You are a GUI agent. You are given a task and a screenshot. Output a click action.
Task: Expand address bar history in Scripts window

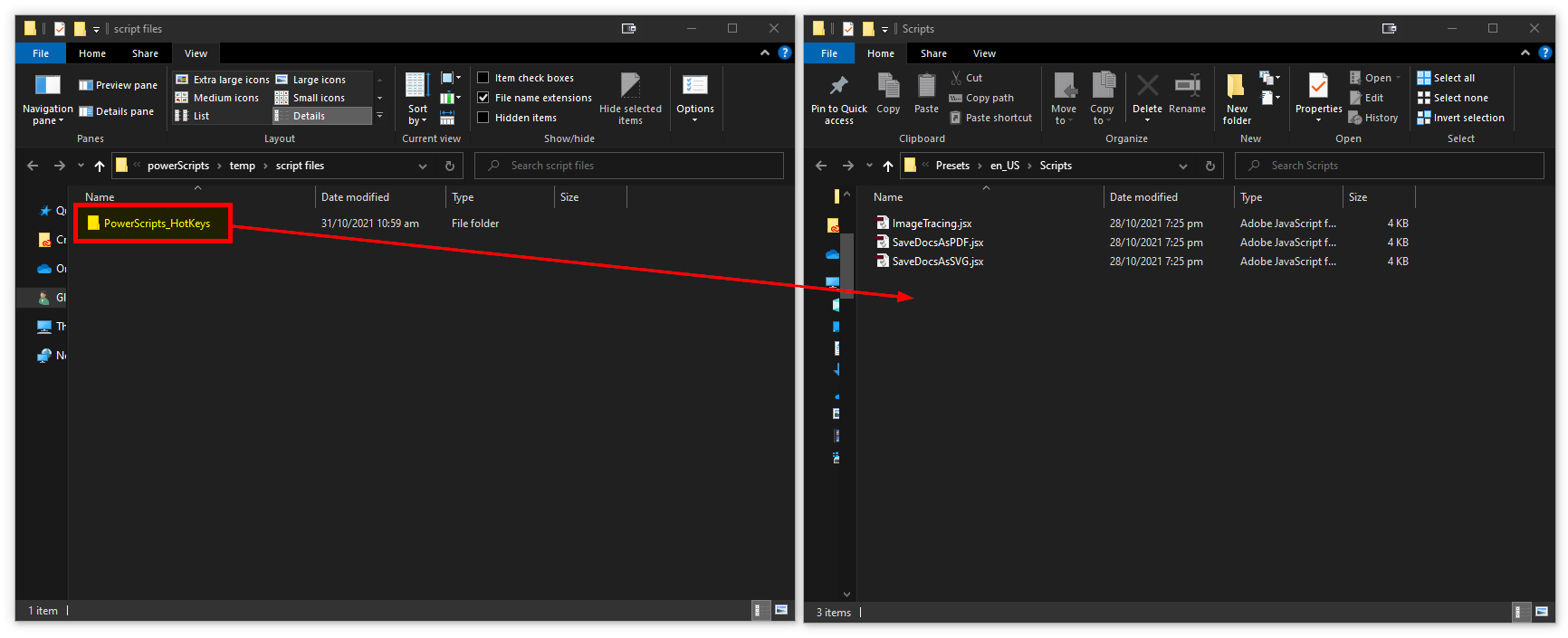pos(1183,166)
